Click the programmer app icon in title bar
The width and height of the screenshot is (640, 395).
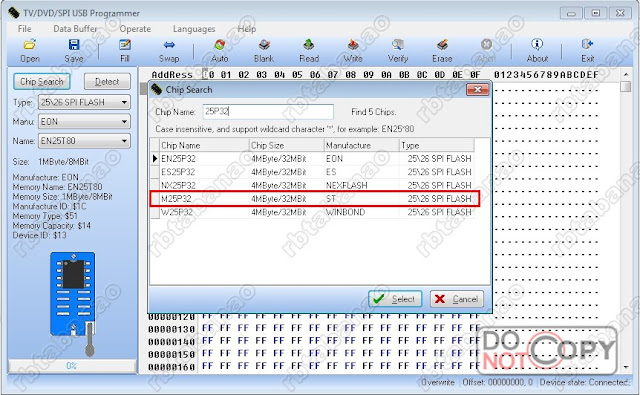click(x=13, y=13)
